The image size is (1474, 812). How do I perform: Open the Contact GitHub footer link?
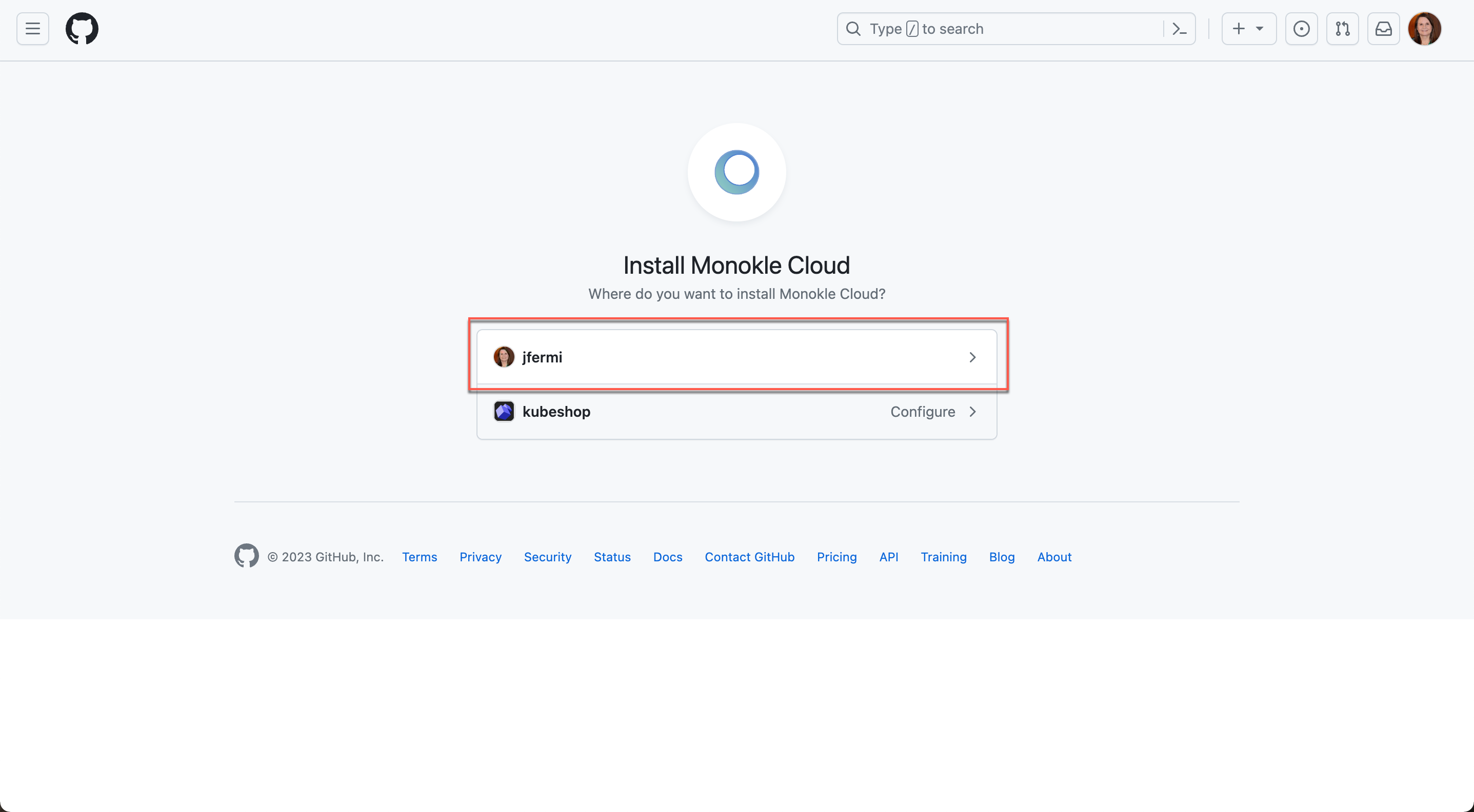pos(749,557)
